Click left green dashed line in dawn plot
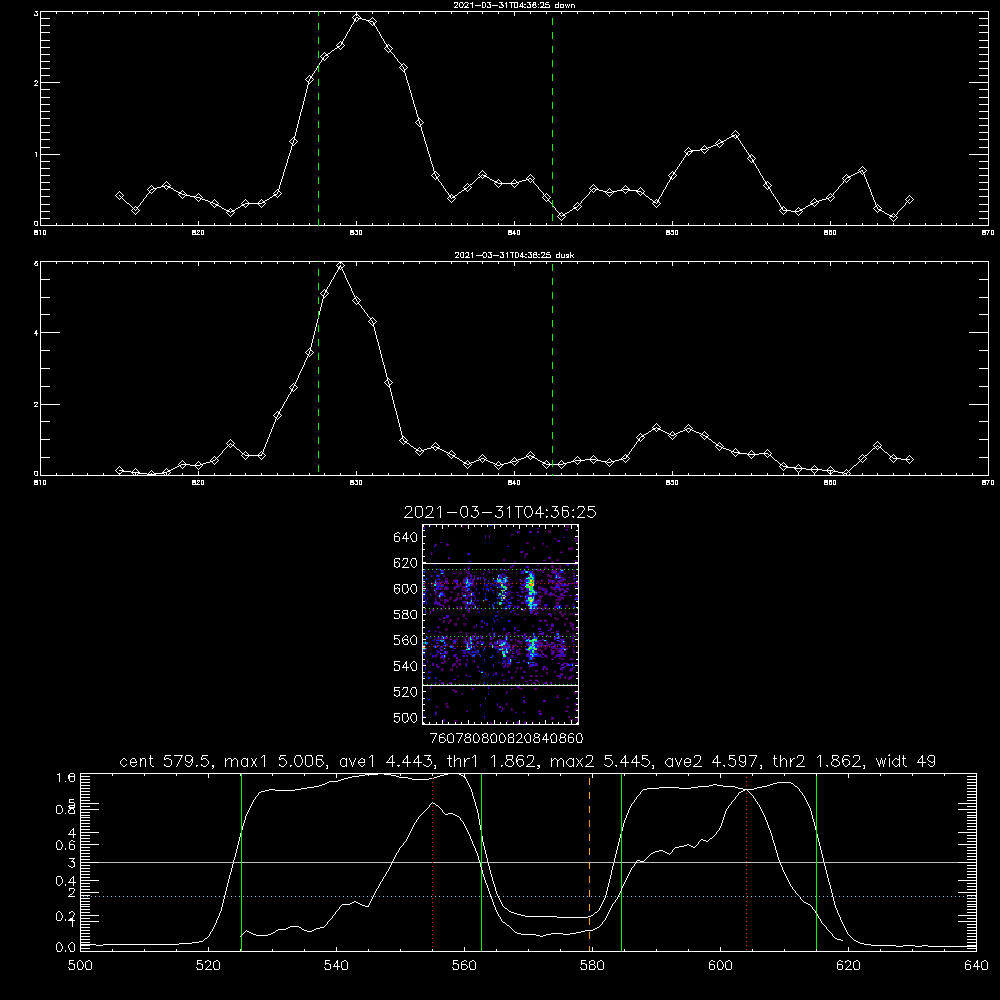 coord(318,121)
